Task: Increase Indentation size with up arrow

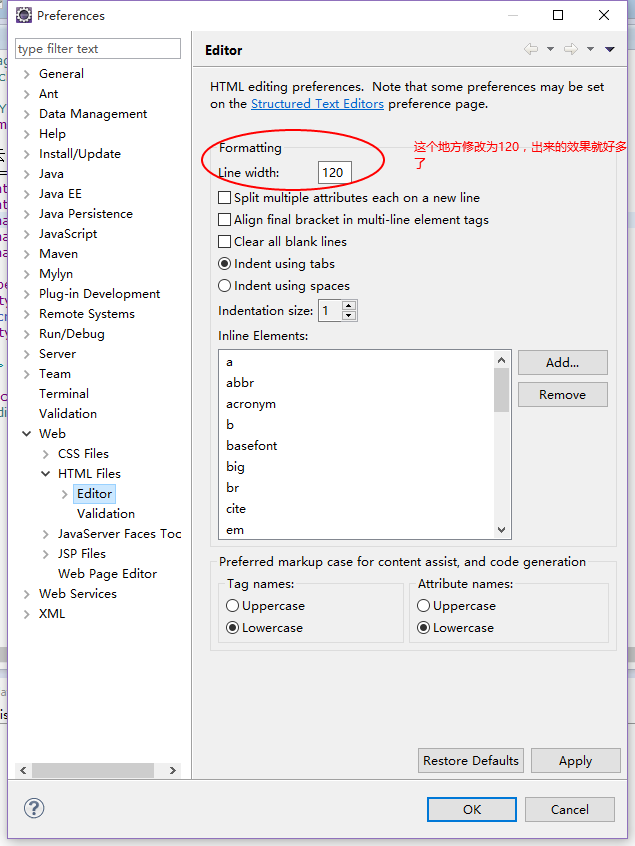Action: (349, 306)
